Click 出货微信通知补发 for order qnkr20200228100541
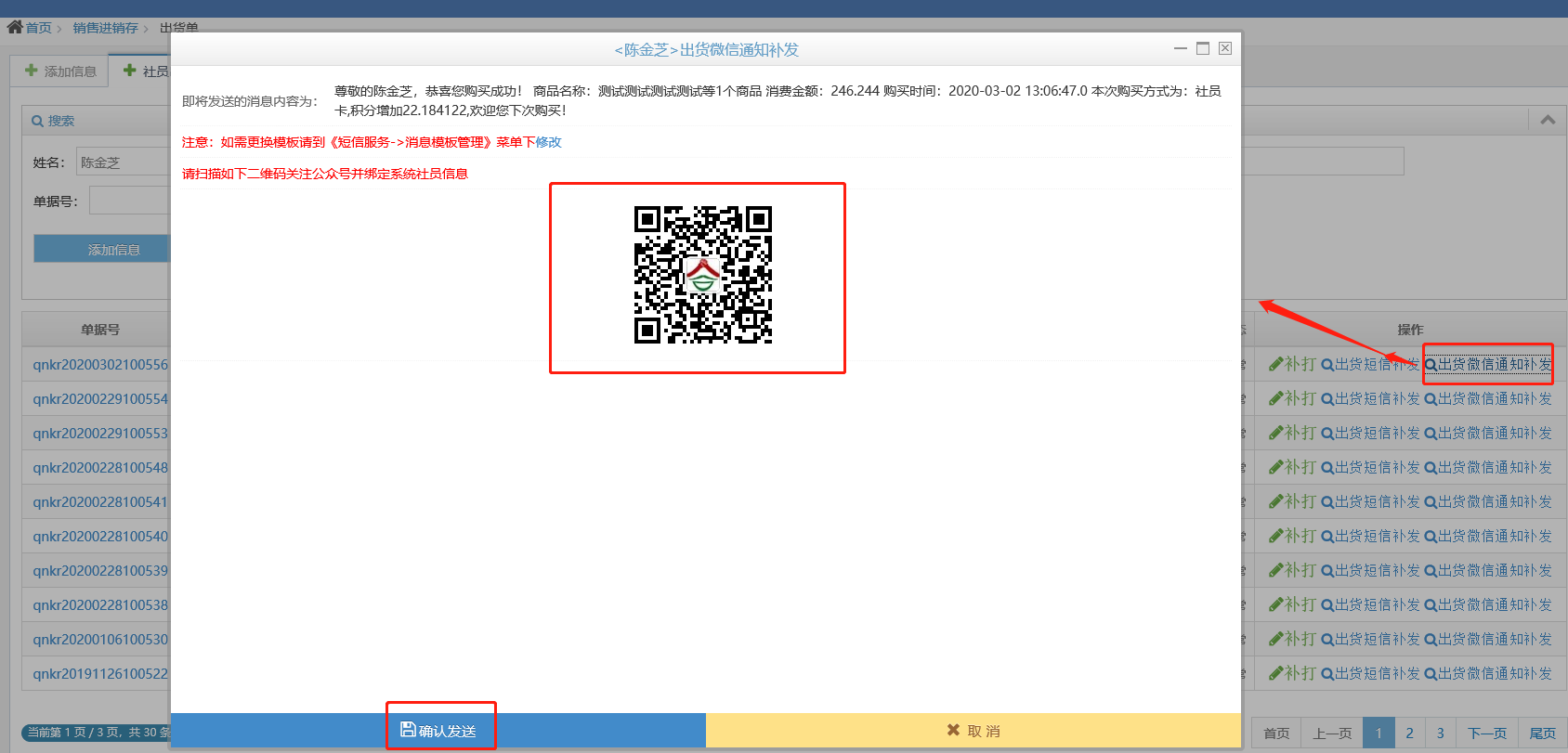Screen dimensions: 1568x753 (1488, 502)
